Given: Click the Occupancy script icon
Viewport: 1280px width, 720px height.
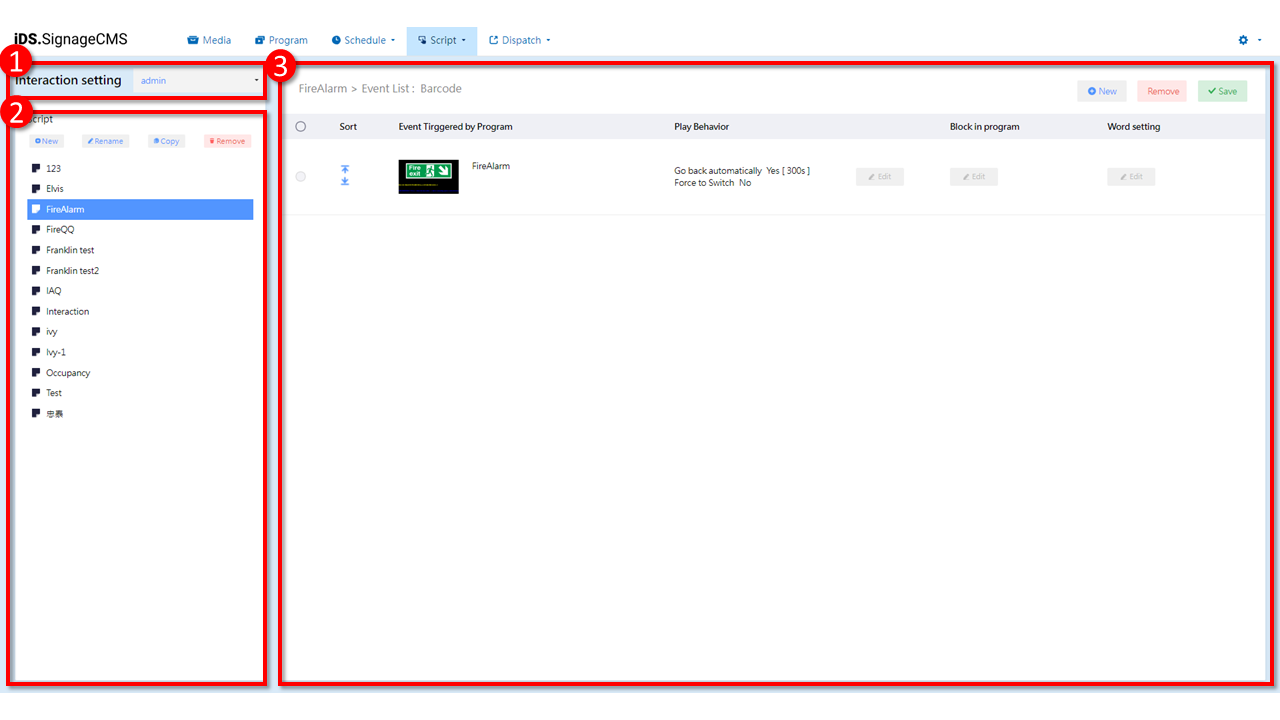Looking at the screenshot, I should (36, 372).
